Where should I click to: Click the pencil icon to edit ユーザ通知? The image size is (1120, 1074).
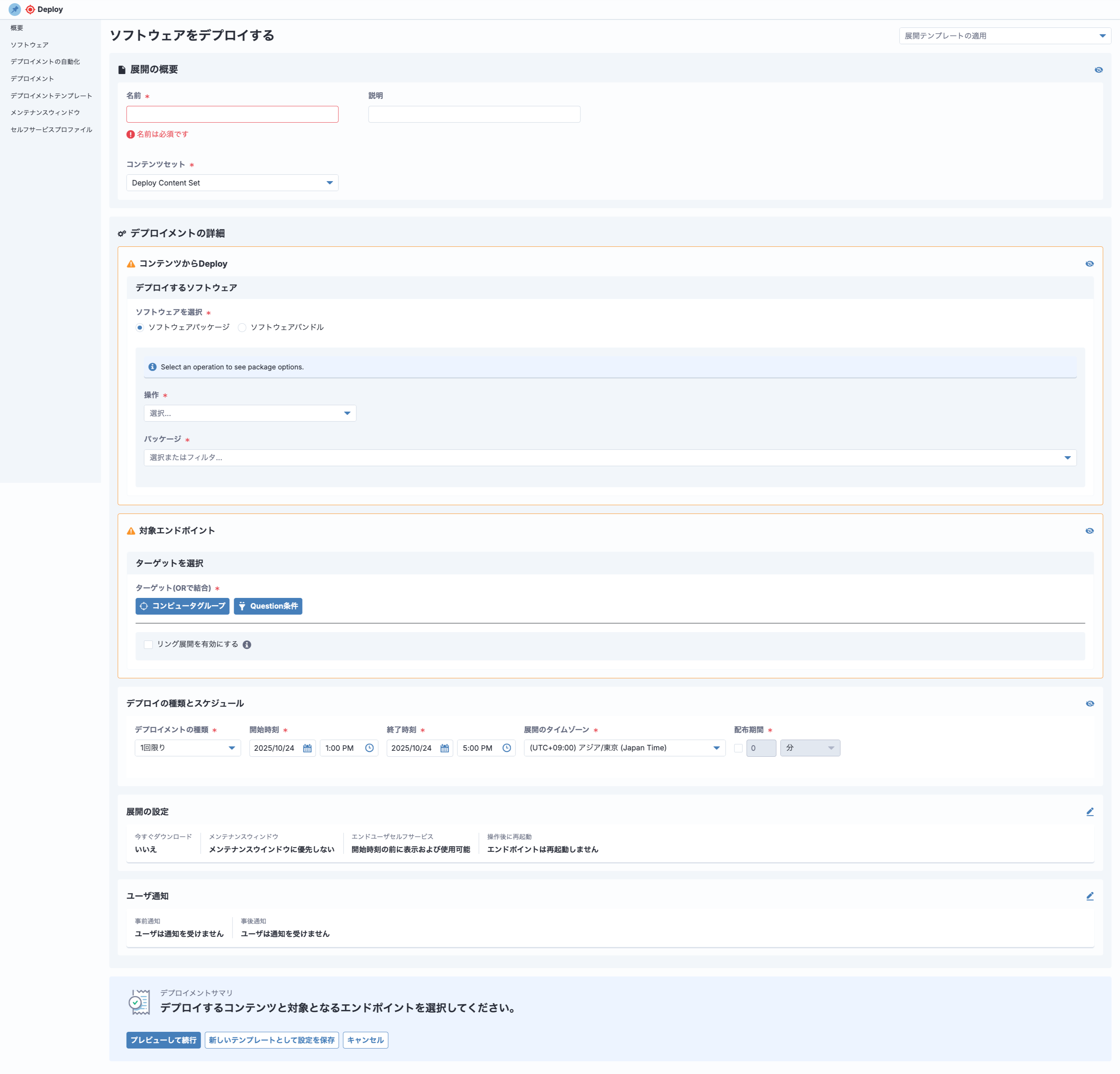coord(1091,896)
